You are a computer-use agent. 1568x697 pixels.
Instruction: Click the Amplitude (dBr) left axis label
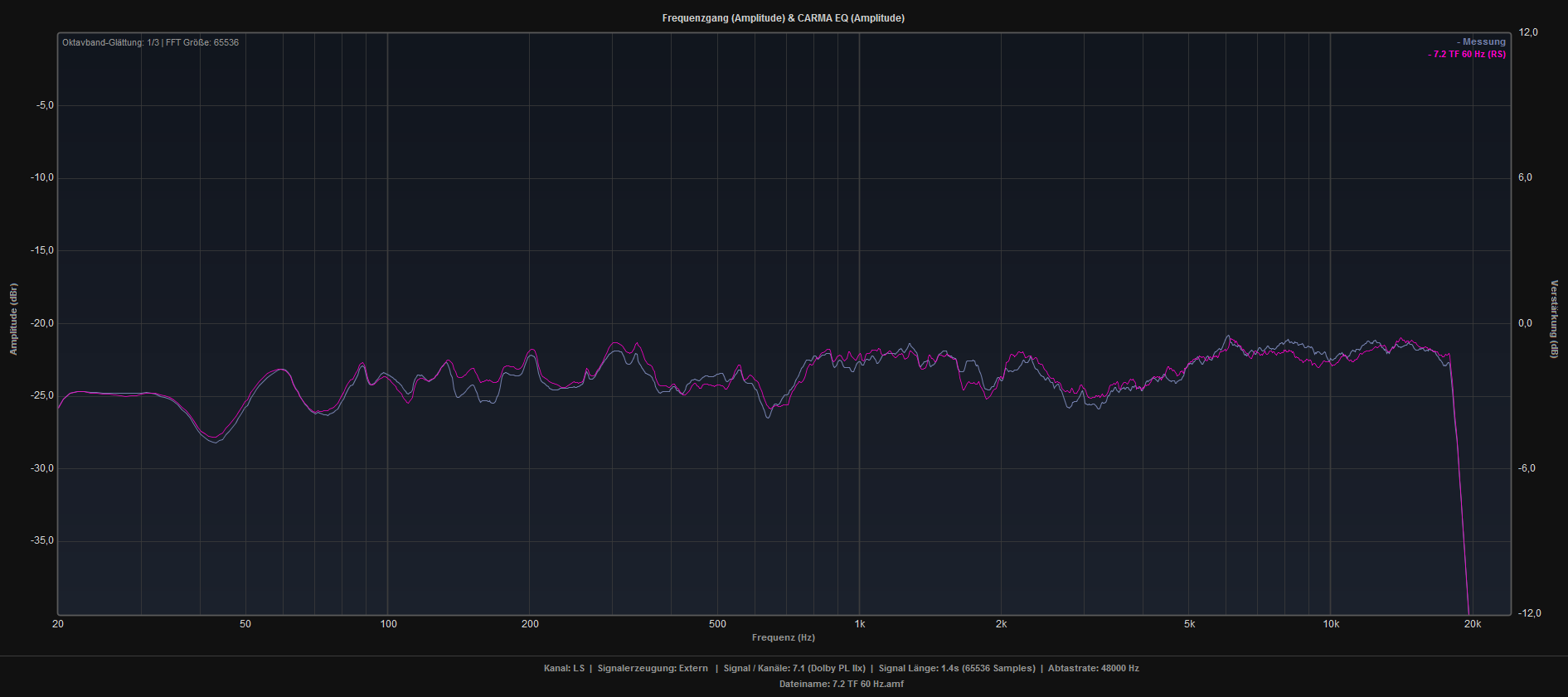pos(13,319)
